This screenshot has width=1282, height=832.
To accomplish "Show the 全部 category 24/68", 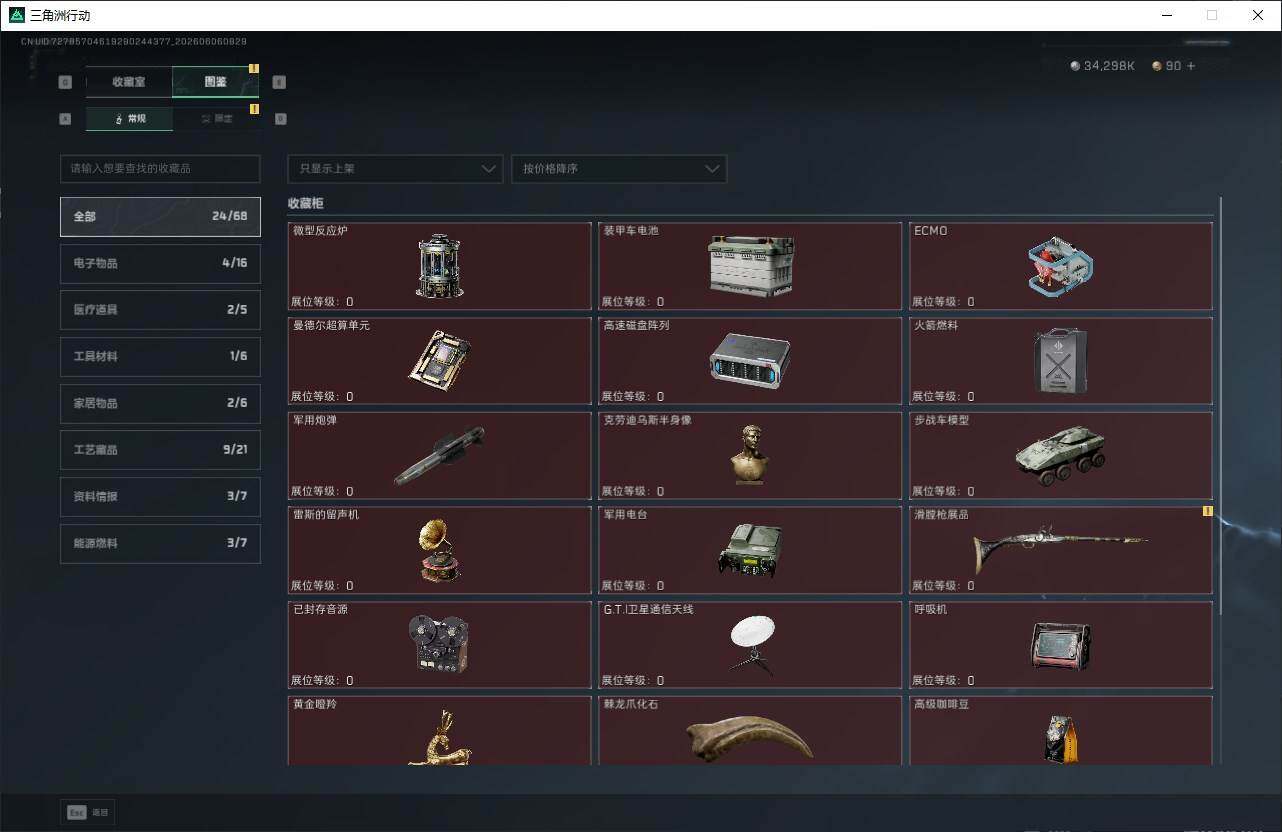I will click(160, 216).
